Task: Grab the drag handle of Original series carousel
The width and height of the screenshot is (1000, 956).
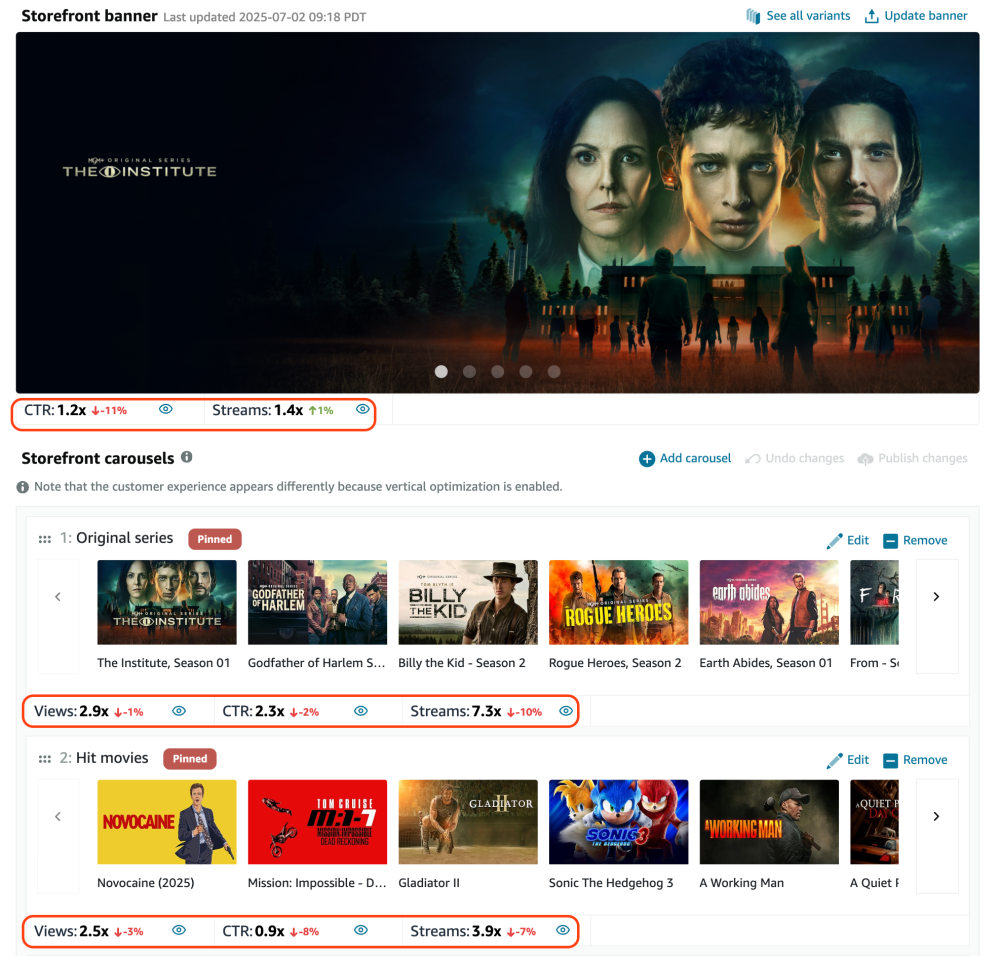Action: [x=45, y=539]
